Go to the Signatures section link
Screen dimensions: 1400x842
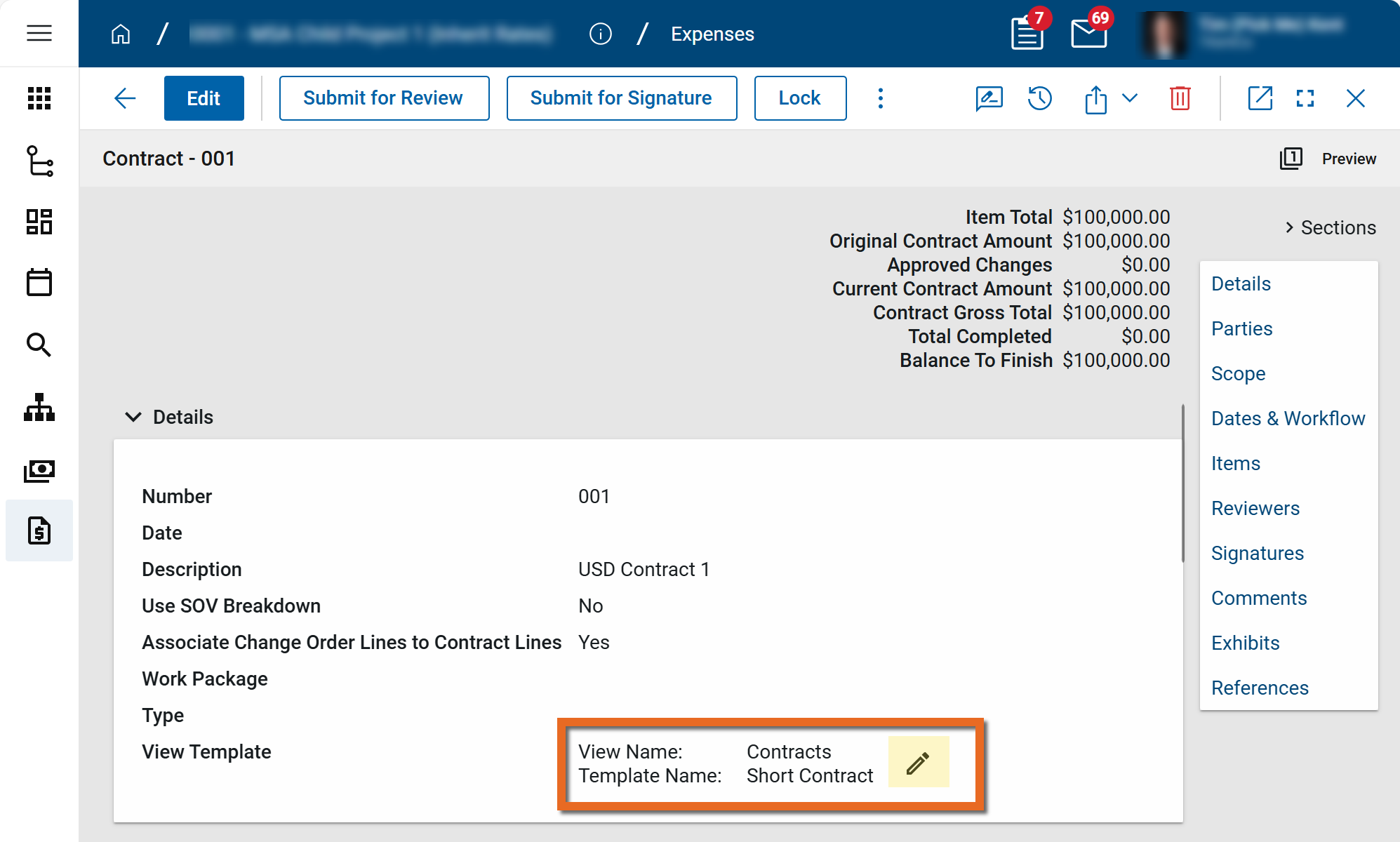click(1257, 553)
